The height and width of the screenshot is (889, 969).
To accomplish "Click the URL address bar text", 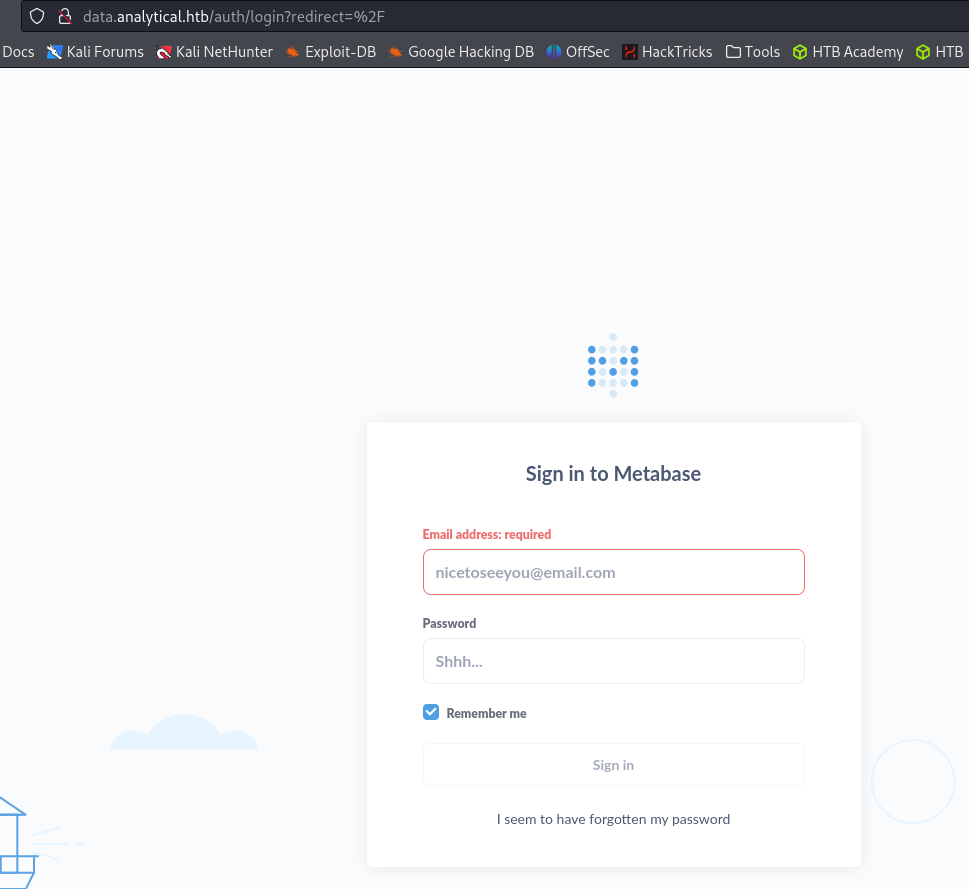I will [234, 16].
